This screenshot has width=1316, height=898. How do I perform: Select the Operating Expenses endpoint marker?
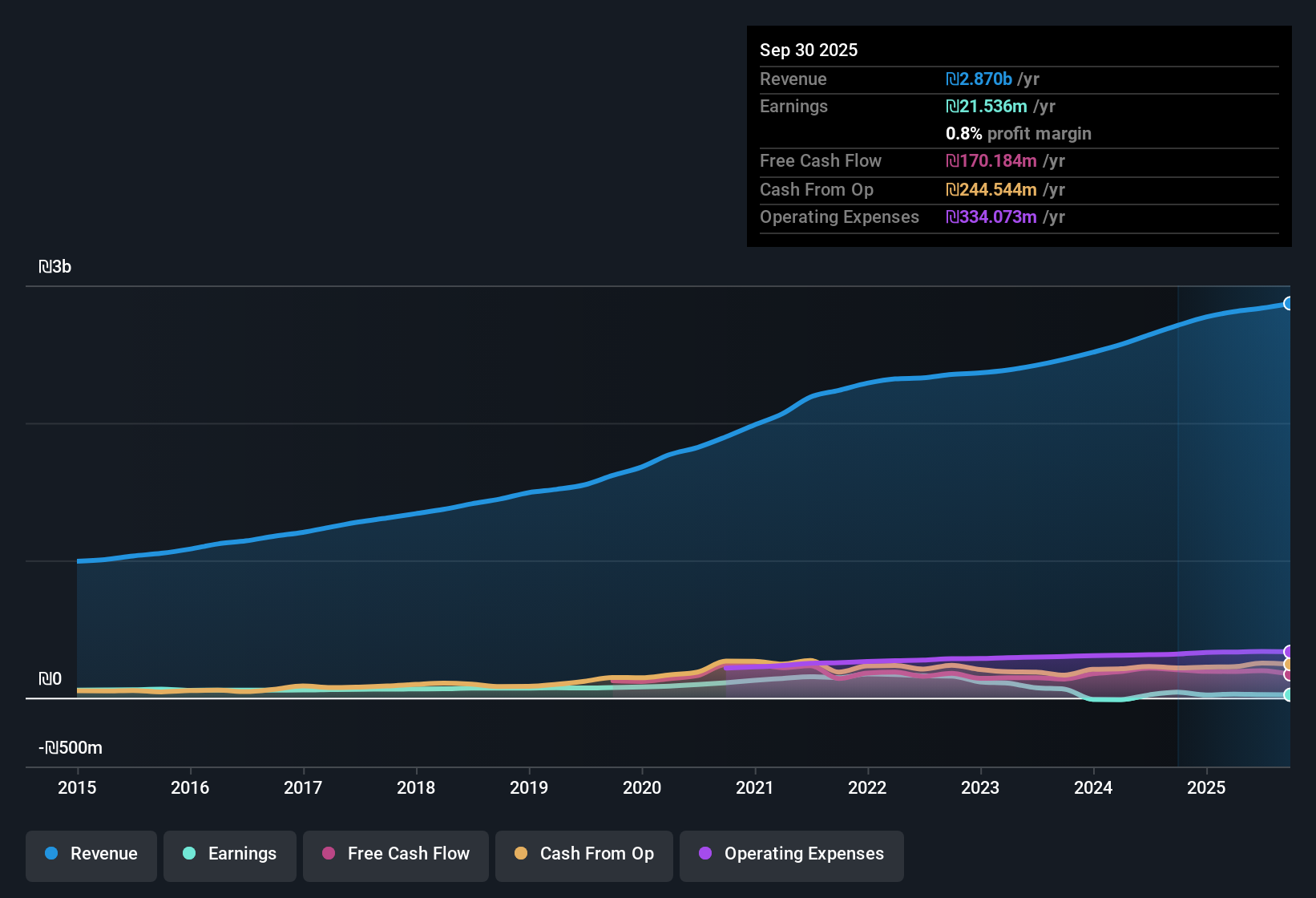[1288, 652]
